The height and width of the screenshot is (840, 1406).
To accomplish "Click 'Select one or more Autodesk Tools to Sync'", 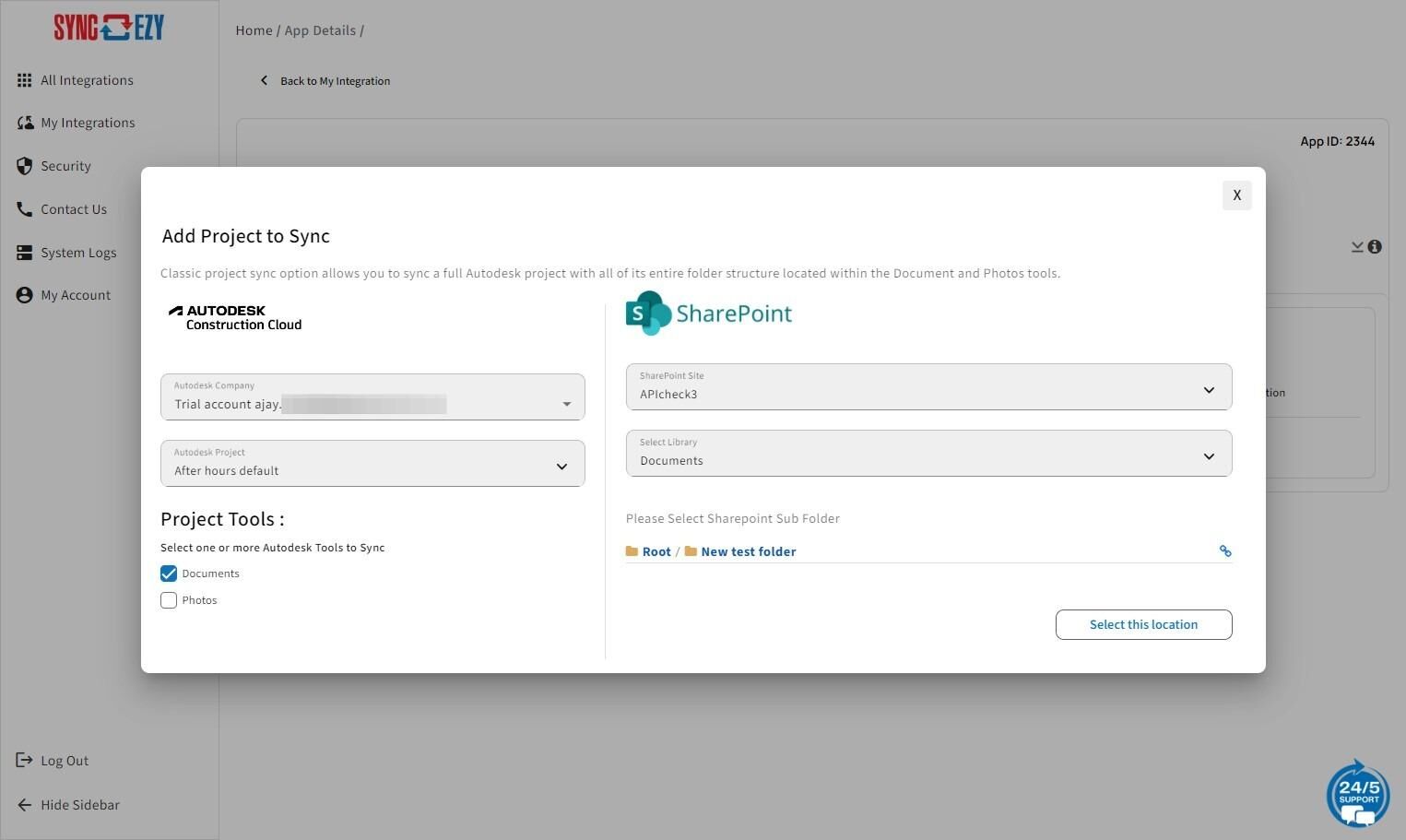I will coord(273,548).
